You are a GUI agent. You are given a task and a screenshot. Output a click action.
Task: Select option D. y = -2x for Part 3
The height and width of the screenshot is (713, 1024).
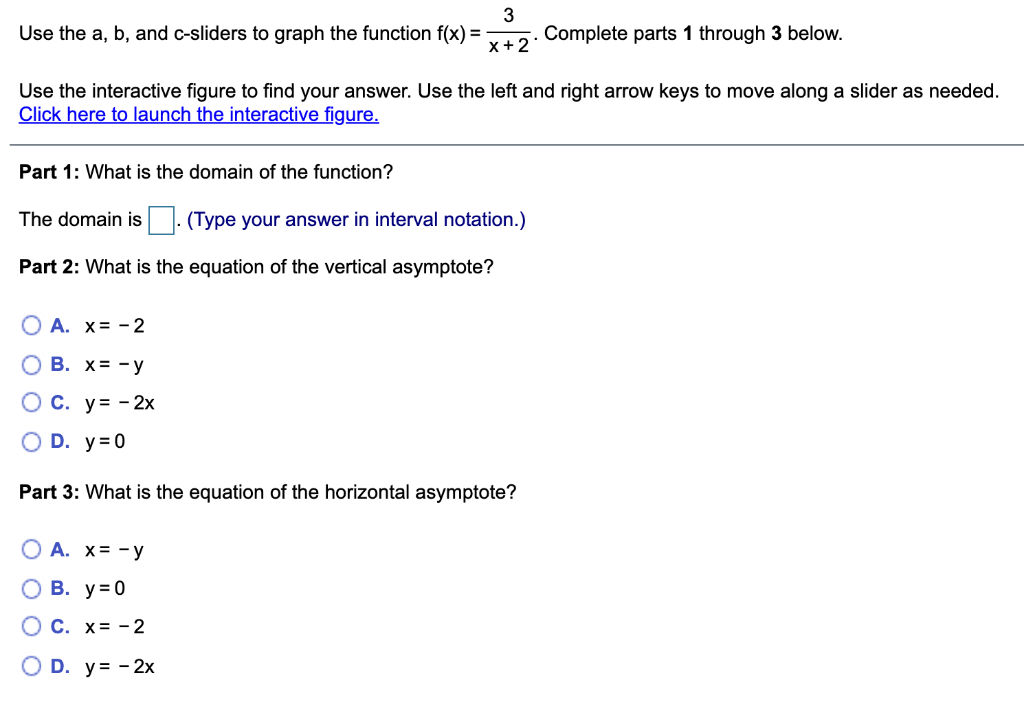tap(31, 664)
